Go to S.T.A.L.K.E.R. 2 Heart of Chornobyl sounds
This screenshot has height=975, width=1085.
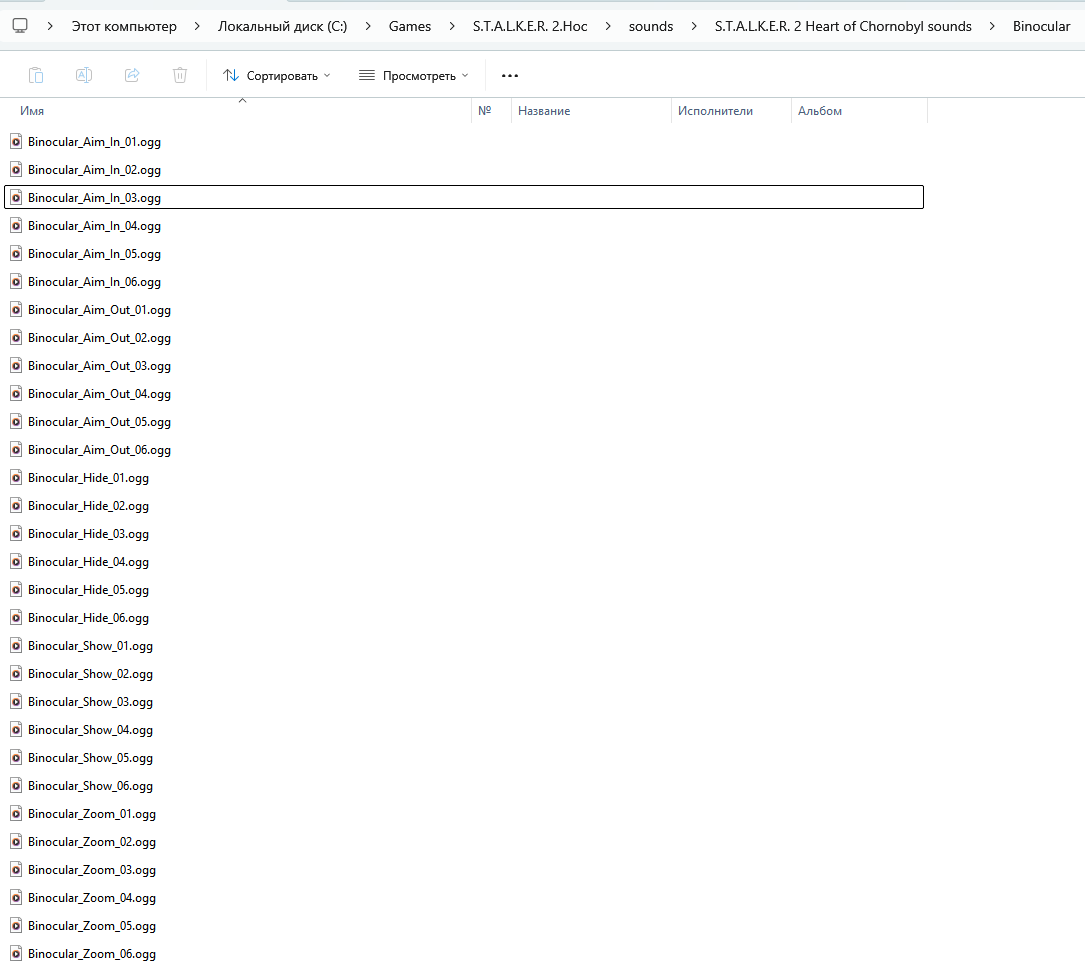843,26
